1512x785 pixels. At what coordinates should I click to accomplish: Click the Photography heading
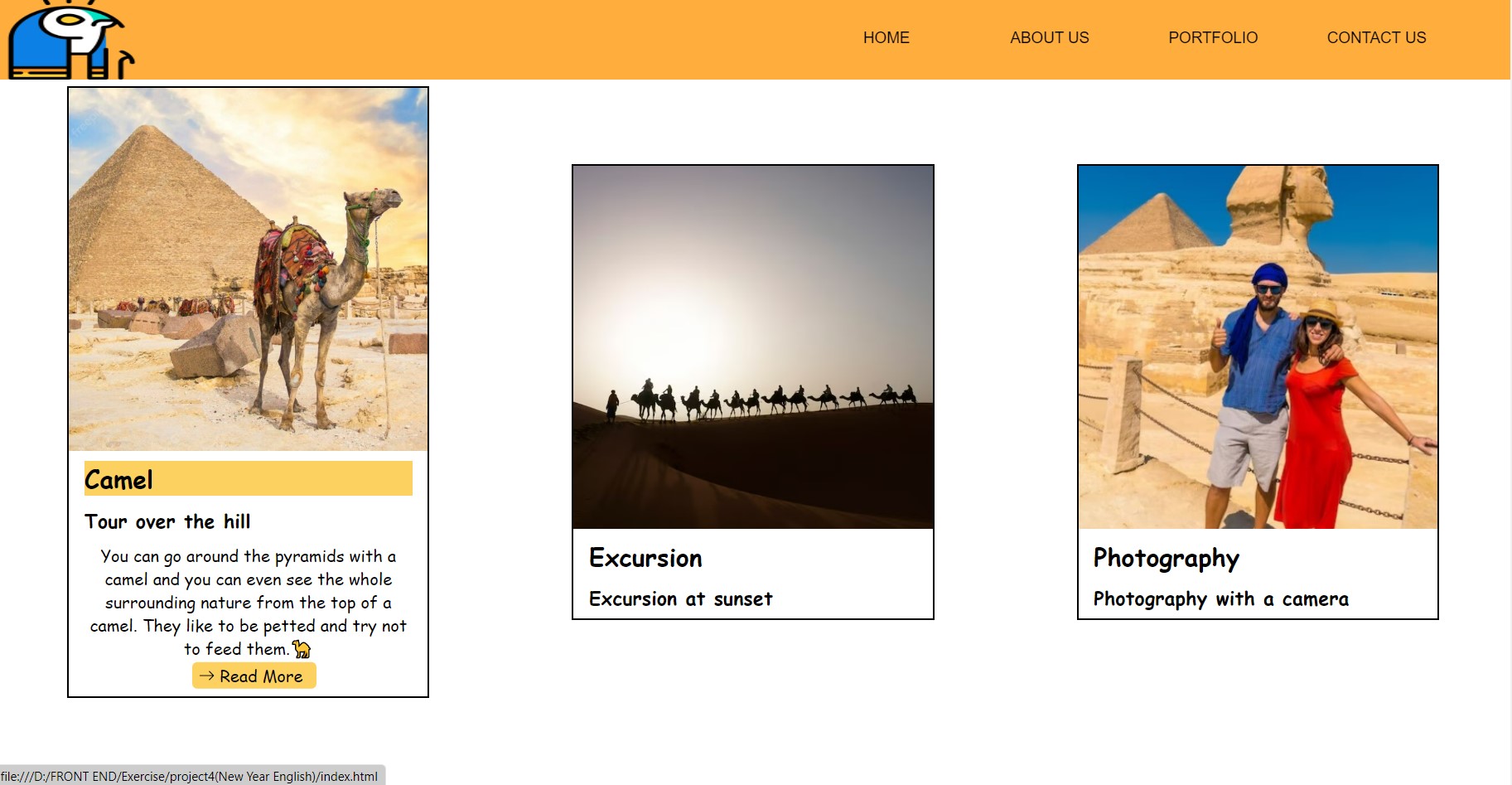[1166, 558]
